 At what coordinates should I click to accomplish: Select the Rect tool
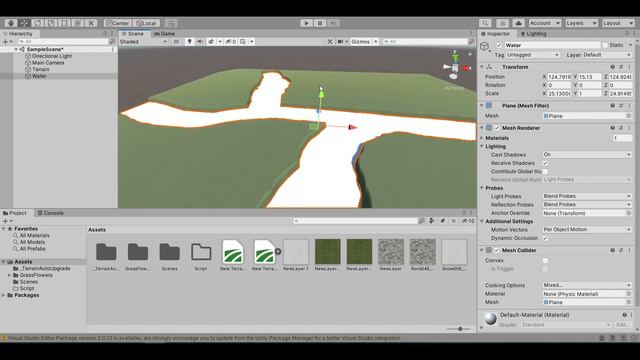click(x=64, y=23)
